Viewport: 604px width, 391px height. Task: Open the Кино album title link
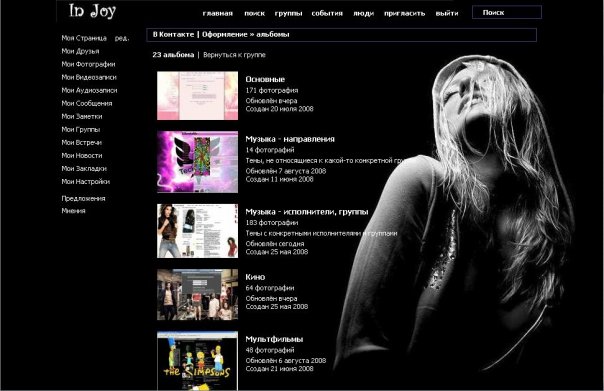click(x=255, y=277)
